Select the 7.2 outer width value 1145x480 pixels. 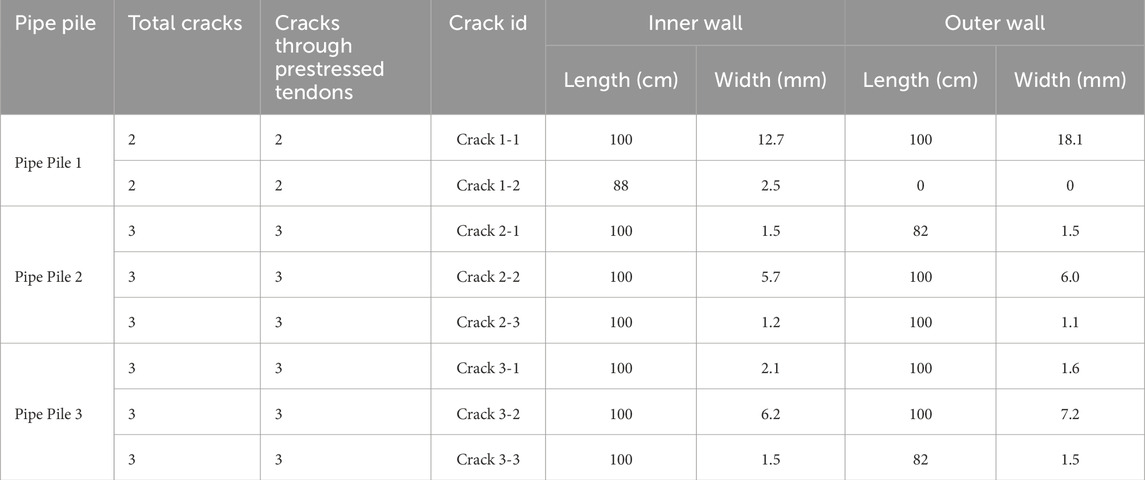click(1070, 414)
